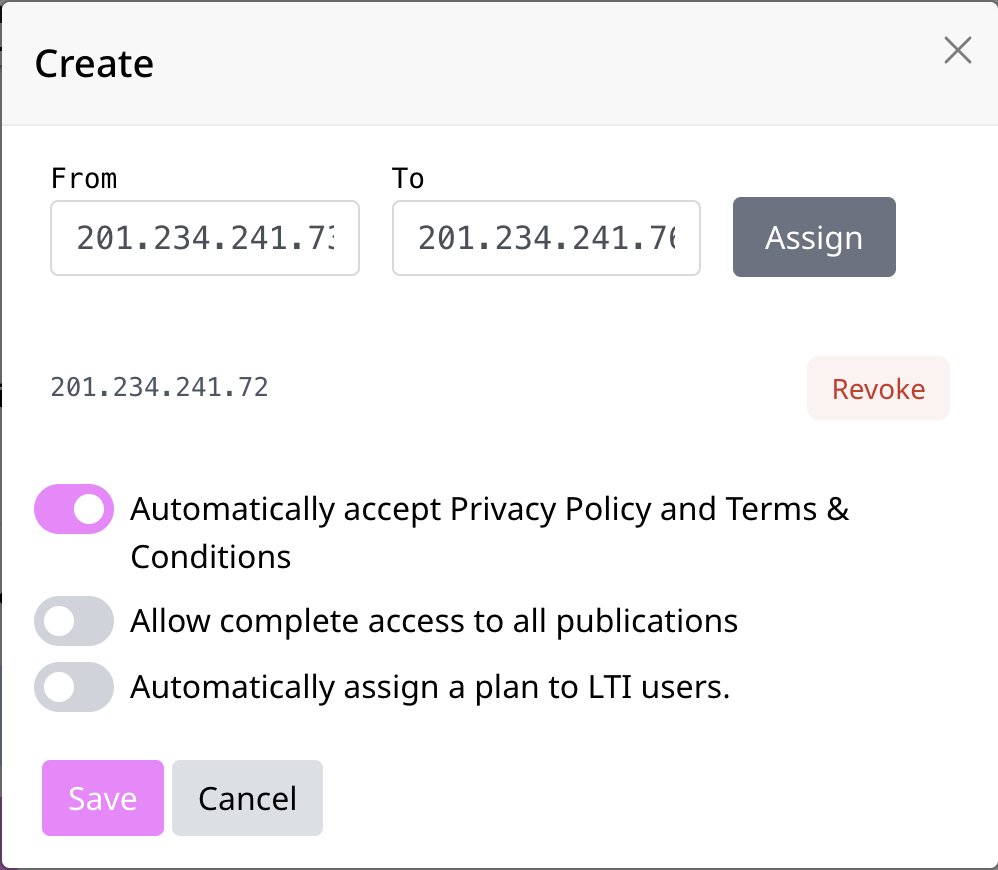Click the From field label
The image size is (998, 870).
[x=84, y=178]
